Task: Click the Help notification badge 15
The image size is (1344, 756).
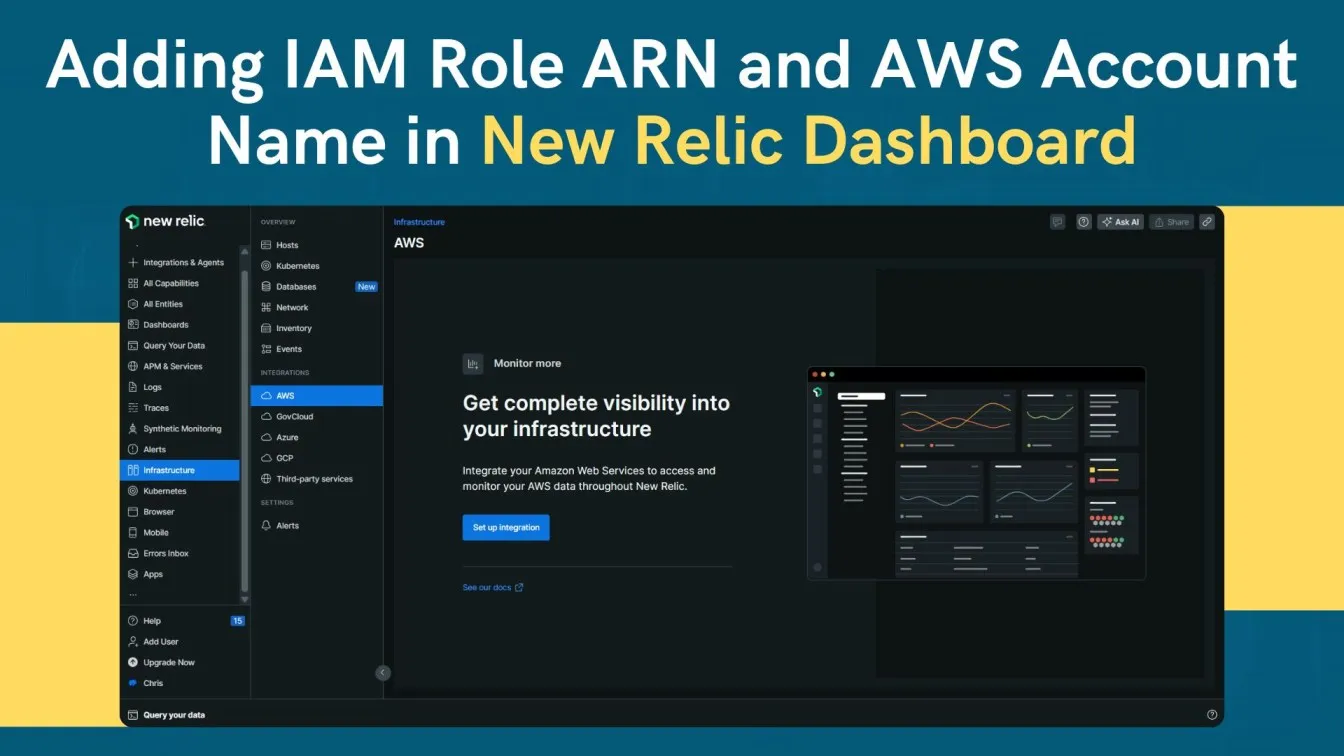Action: (x=238, y=621)
